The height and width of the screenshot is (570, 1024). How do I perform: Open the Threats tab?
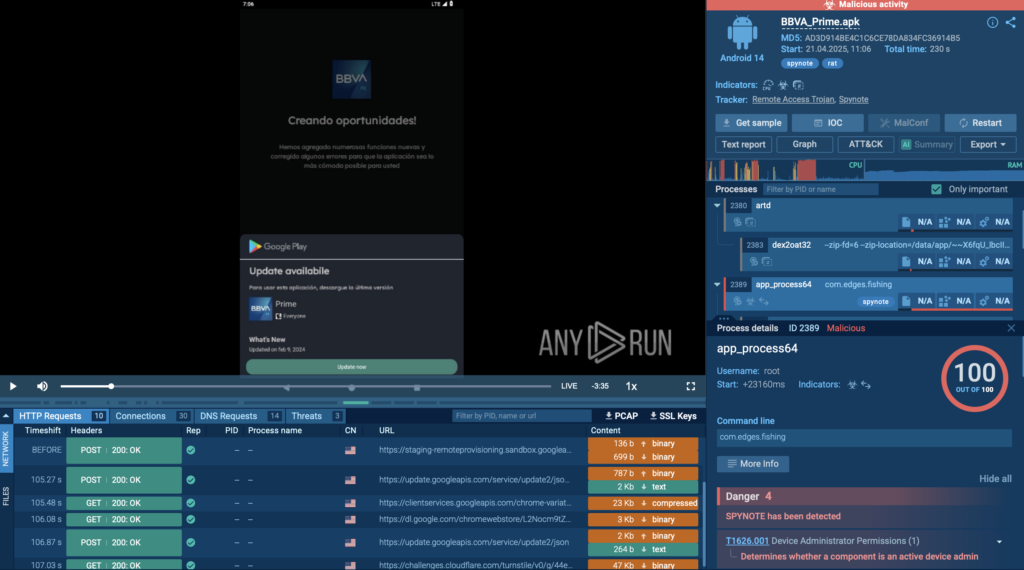pos(307,416)
